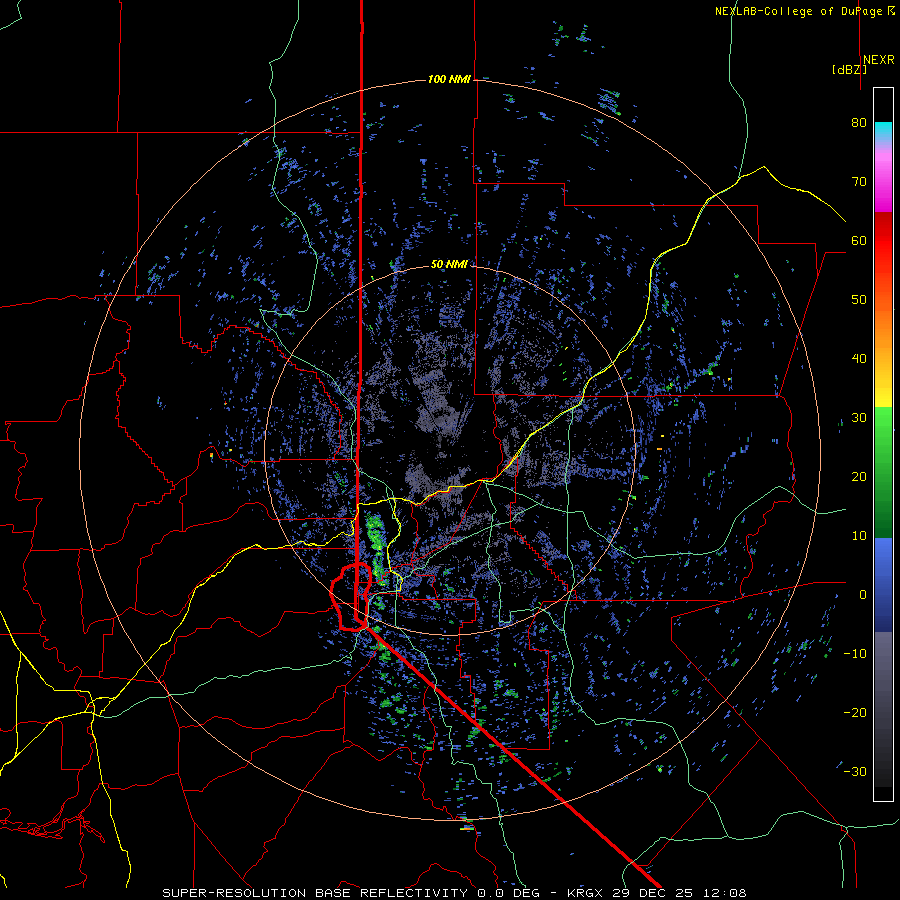Click the -20 value on dBZ scale
Image resolution: width=900 pixels, height=900 pixels.
855,712
